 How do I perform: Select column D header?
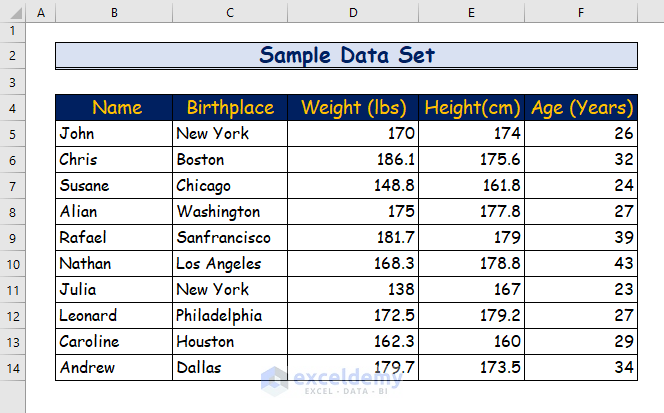click(x=353, y=12)
